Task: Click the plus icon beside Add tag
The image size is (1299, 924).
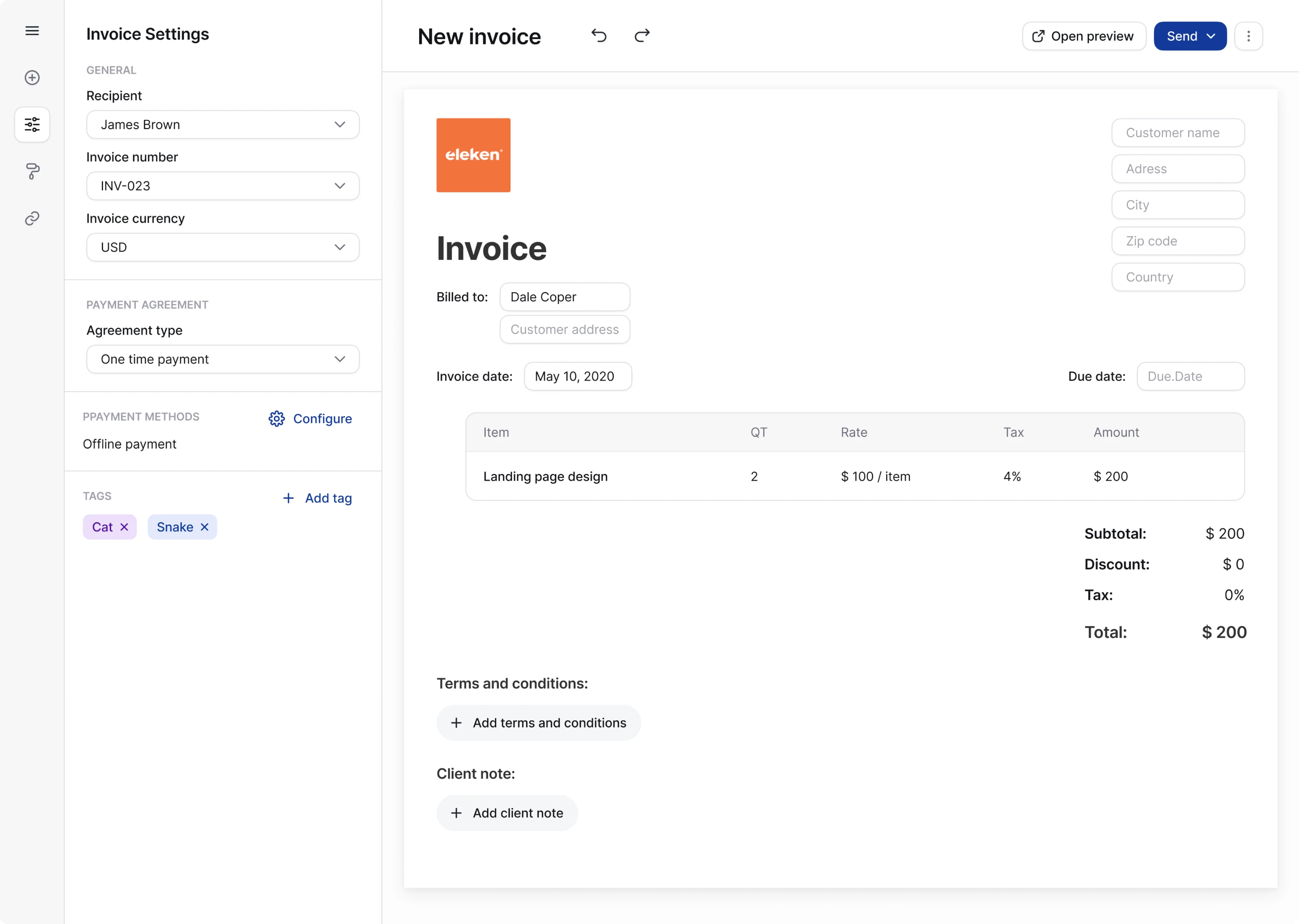Action: click(288, 498)
